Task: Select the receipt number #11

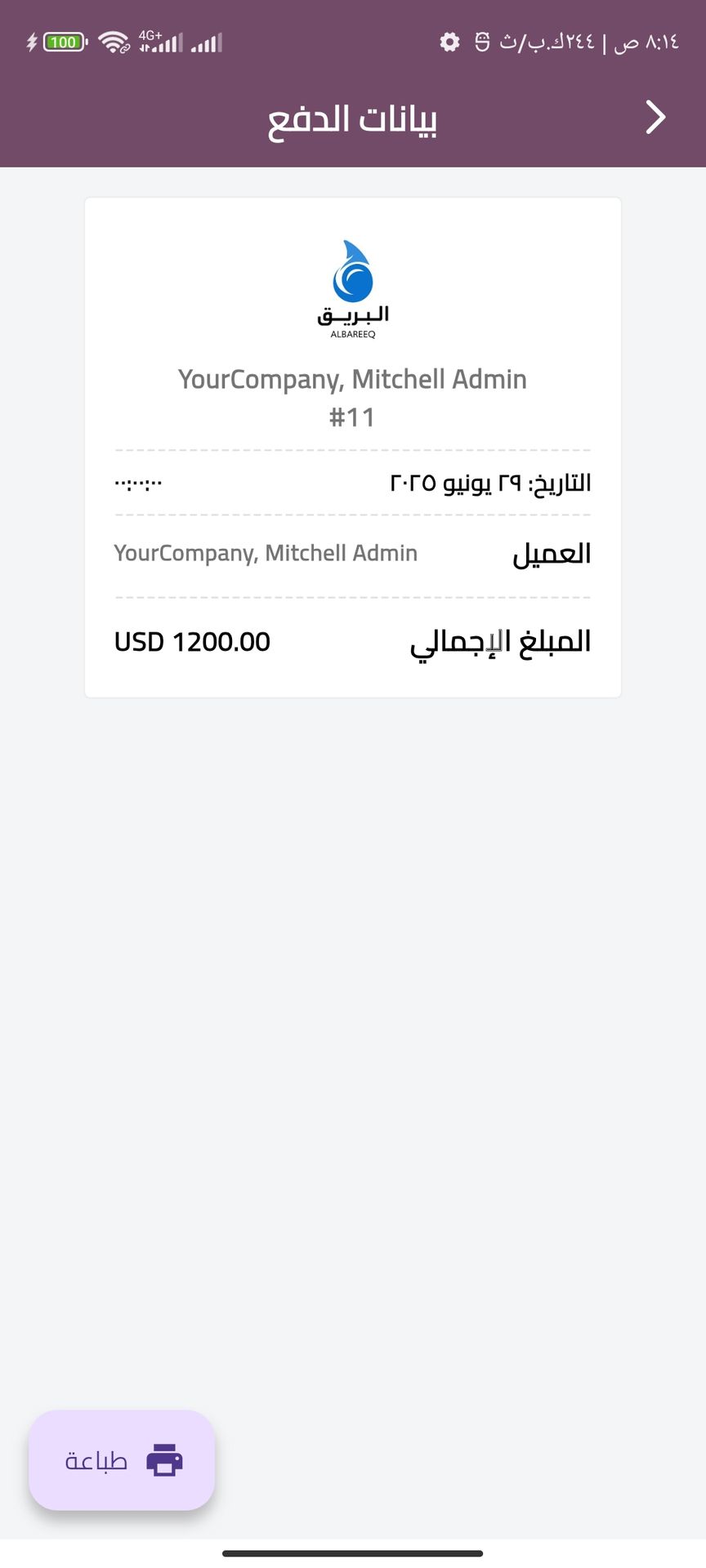Action: point(352,417)
